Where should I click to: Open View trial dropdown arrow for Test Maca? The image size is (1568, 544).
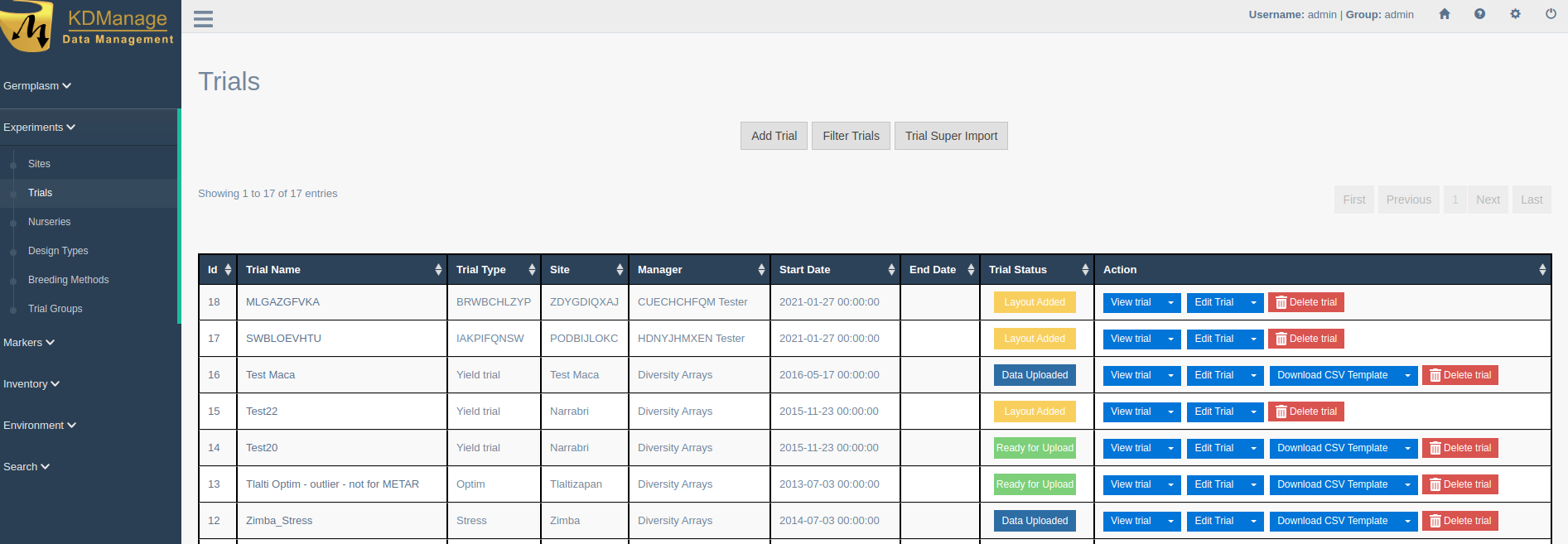coord(1170,375)
